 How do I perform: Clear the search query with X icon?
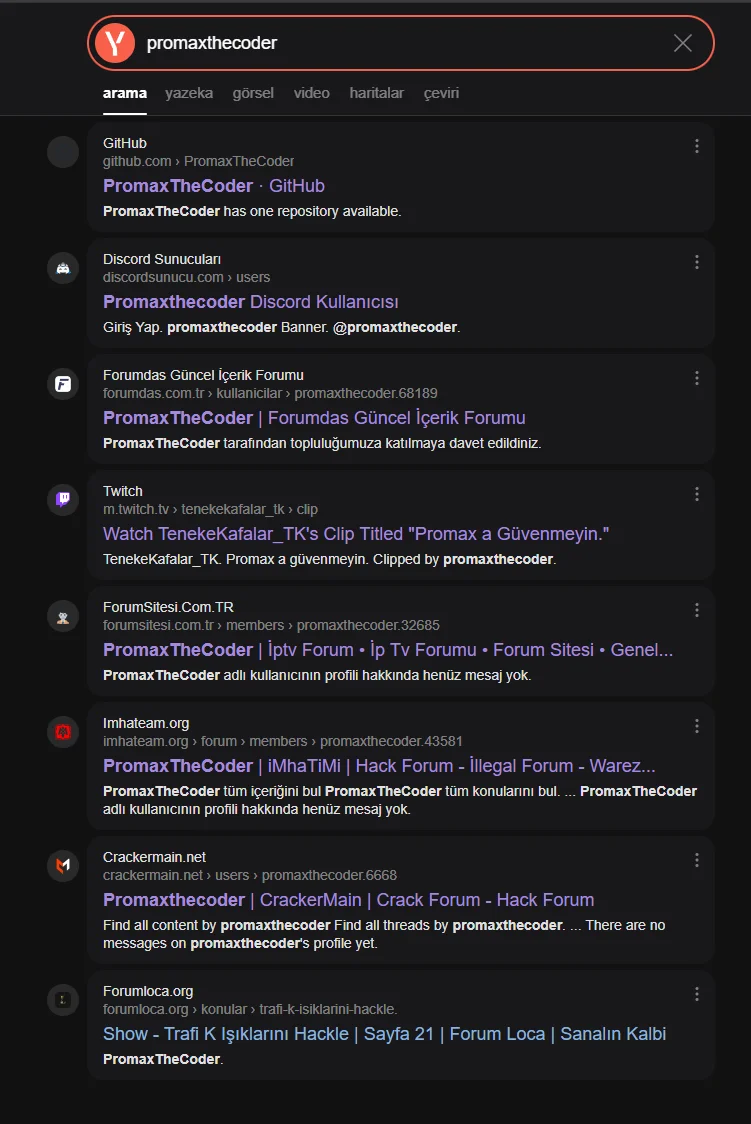[683, 43]
